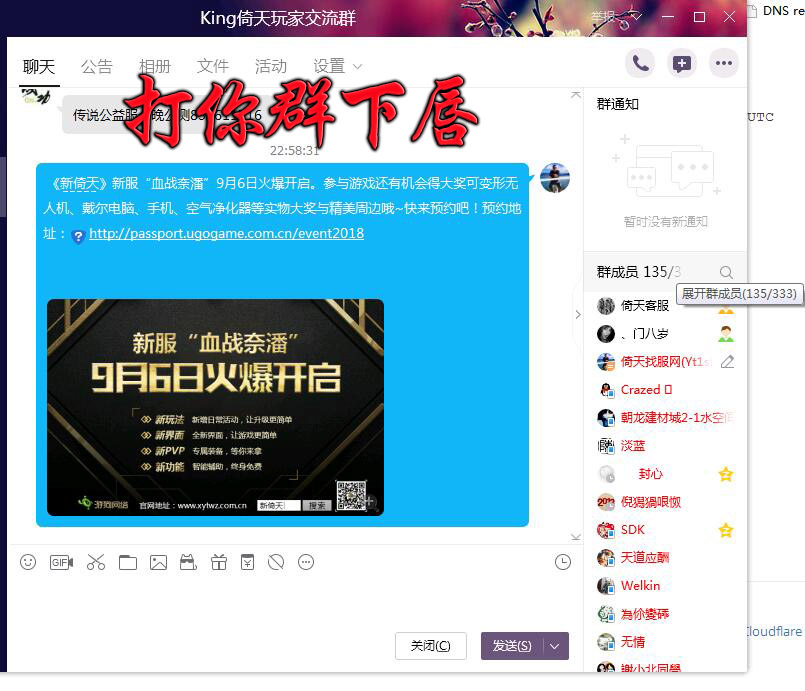Open the passport.ugogame.com.cn event link
The height and width of the screenshot is (691, 805).
click(226, 234)
